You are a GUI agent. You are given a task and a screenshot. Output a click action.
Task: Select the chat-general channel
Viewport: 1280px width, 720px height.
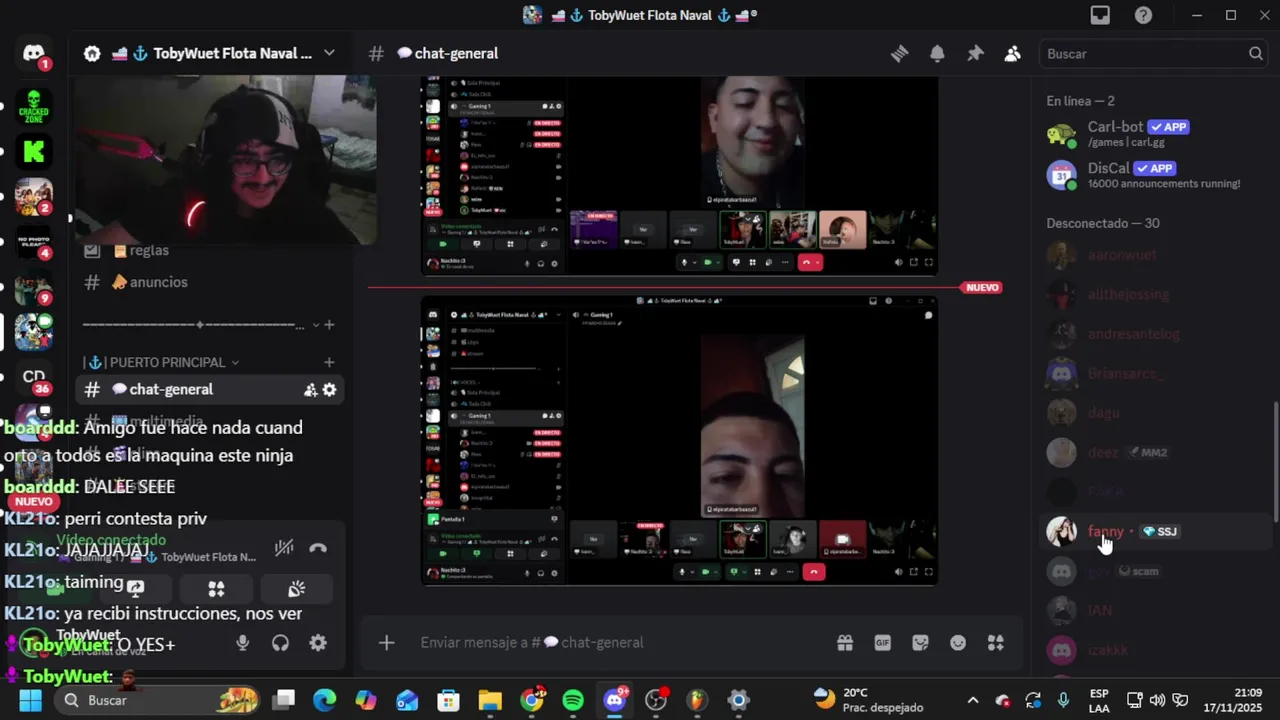coord(210,390)
